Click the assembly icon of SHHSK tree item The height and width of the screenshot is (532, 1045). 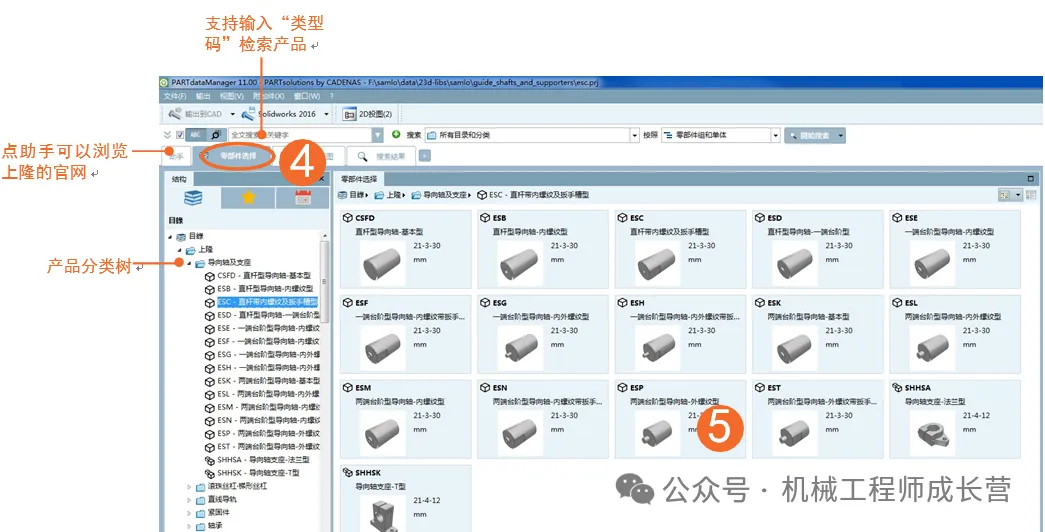(210, 473)
